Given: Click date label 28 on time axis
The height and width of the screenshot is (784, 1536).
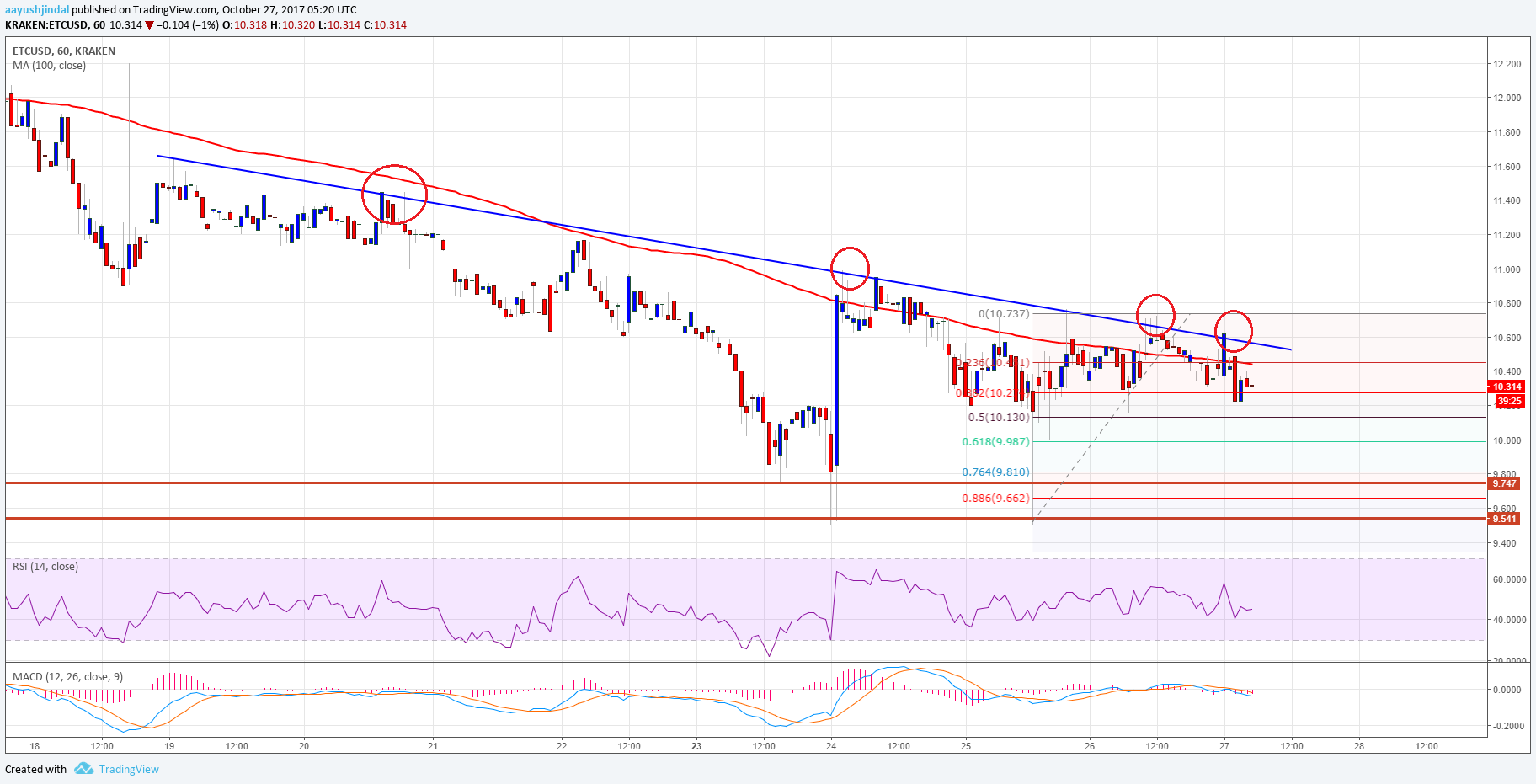Looking at the screenshot, I should (1359, 746).
